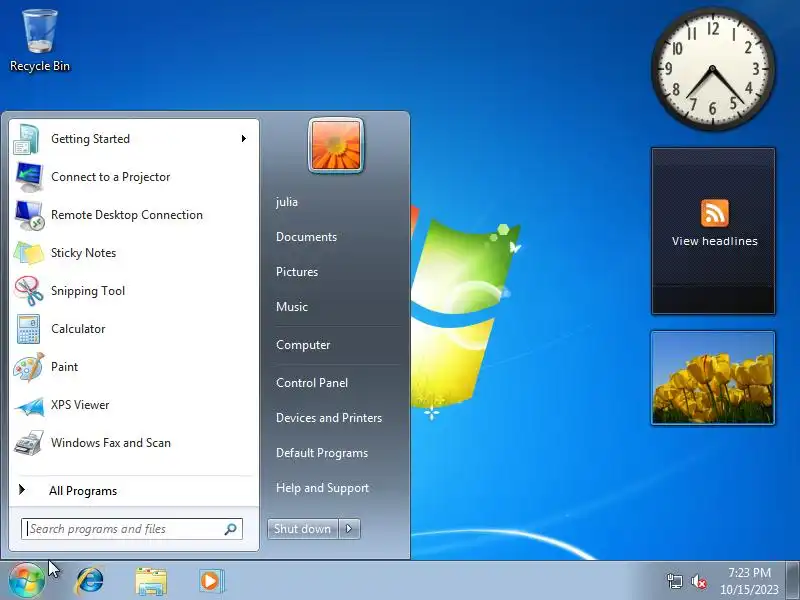Click the Remote Desktop Connection icon

click(29, 215)
